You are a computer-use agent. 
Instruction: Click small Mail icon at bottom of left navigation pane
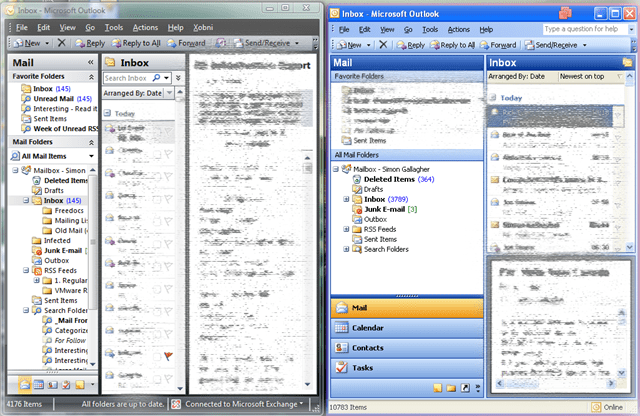(21, 384)
